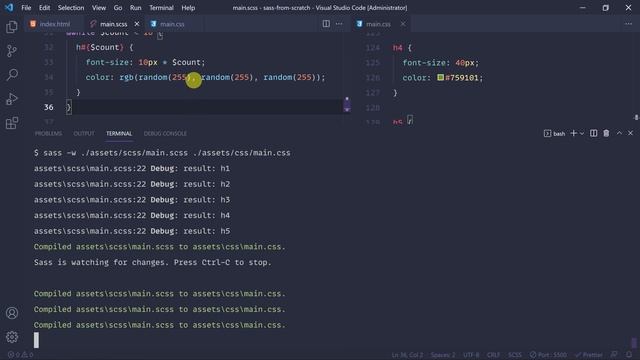
Task: Close the terminal panel
Action: tap(630, 133)
